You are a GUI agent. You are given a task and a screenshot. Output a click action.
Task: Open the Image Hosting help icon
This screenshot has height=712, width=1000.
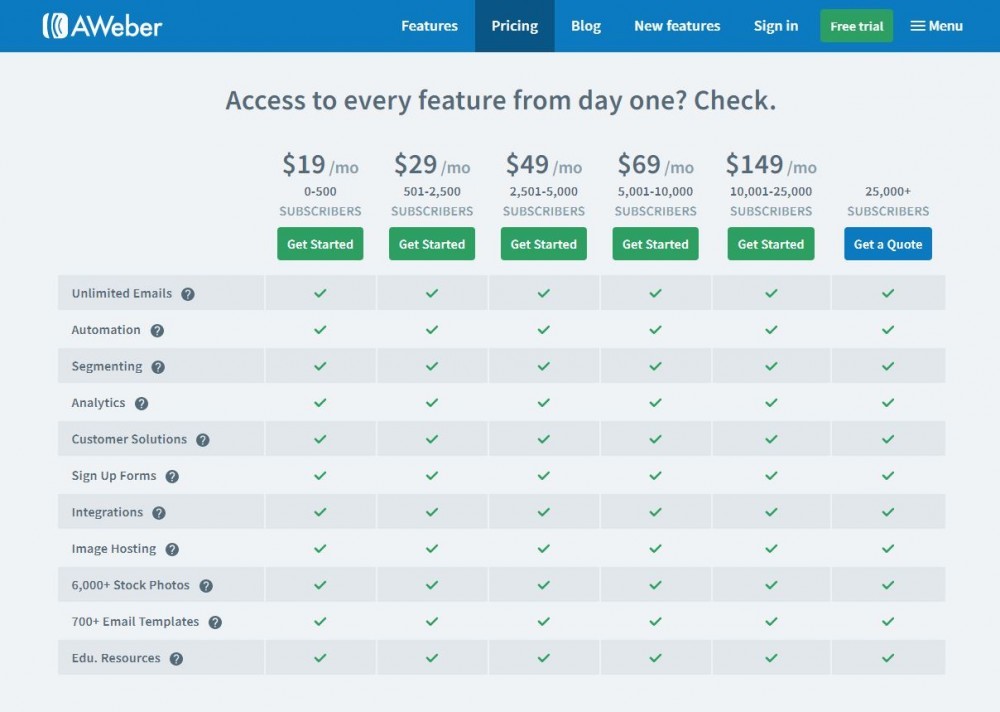tap(171, 549)
